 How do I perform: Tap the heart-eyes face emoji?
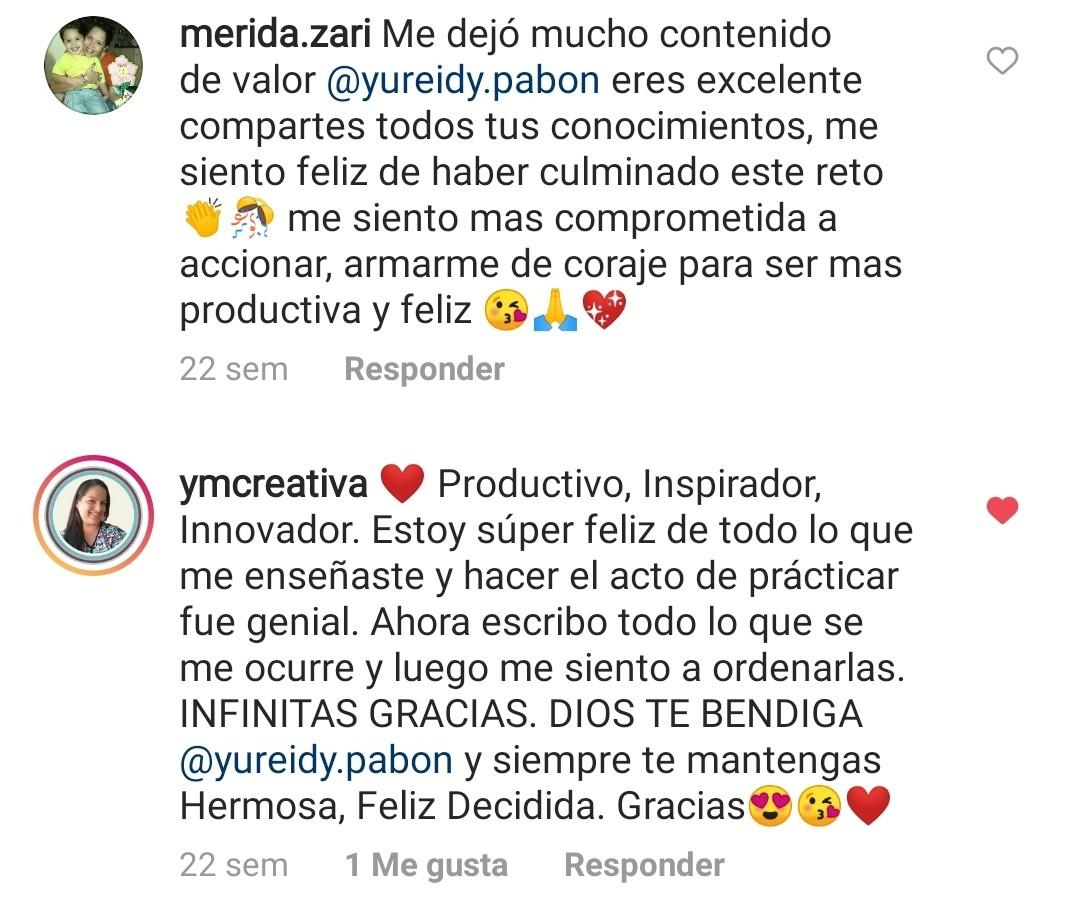click(770, 806)
